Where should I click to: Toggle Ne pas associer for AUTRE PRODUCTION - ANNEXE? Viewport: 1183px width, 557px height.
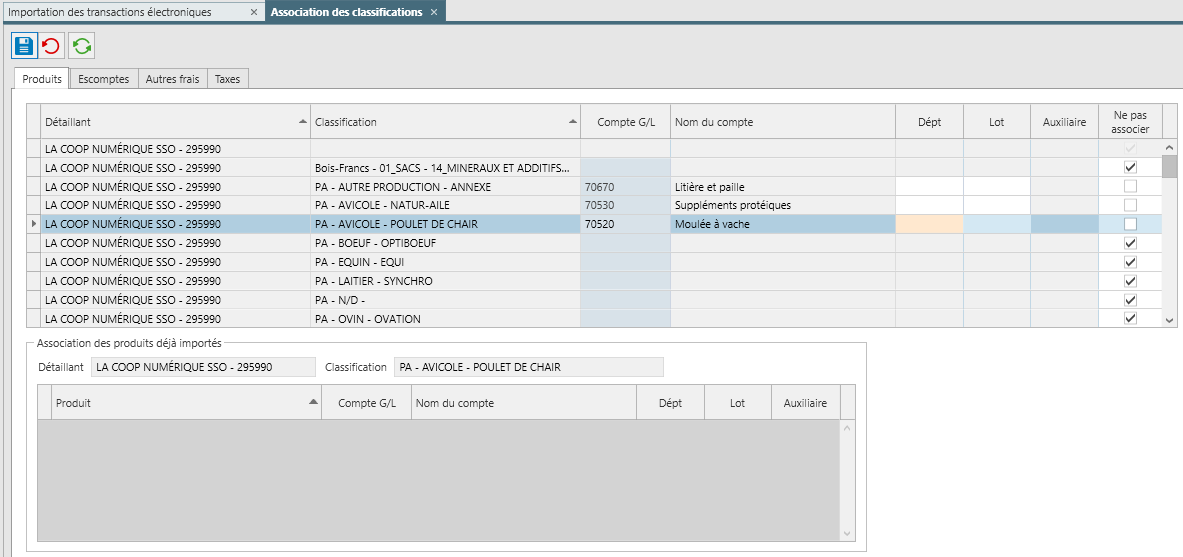(1130, 186)
